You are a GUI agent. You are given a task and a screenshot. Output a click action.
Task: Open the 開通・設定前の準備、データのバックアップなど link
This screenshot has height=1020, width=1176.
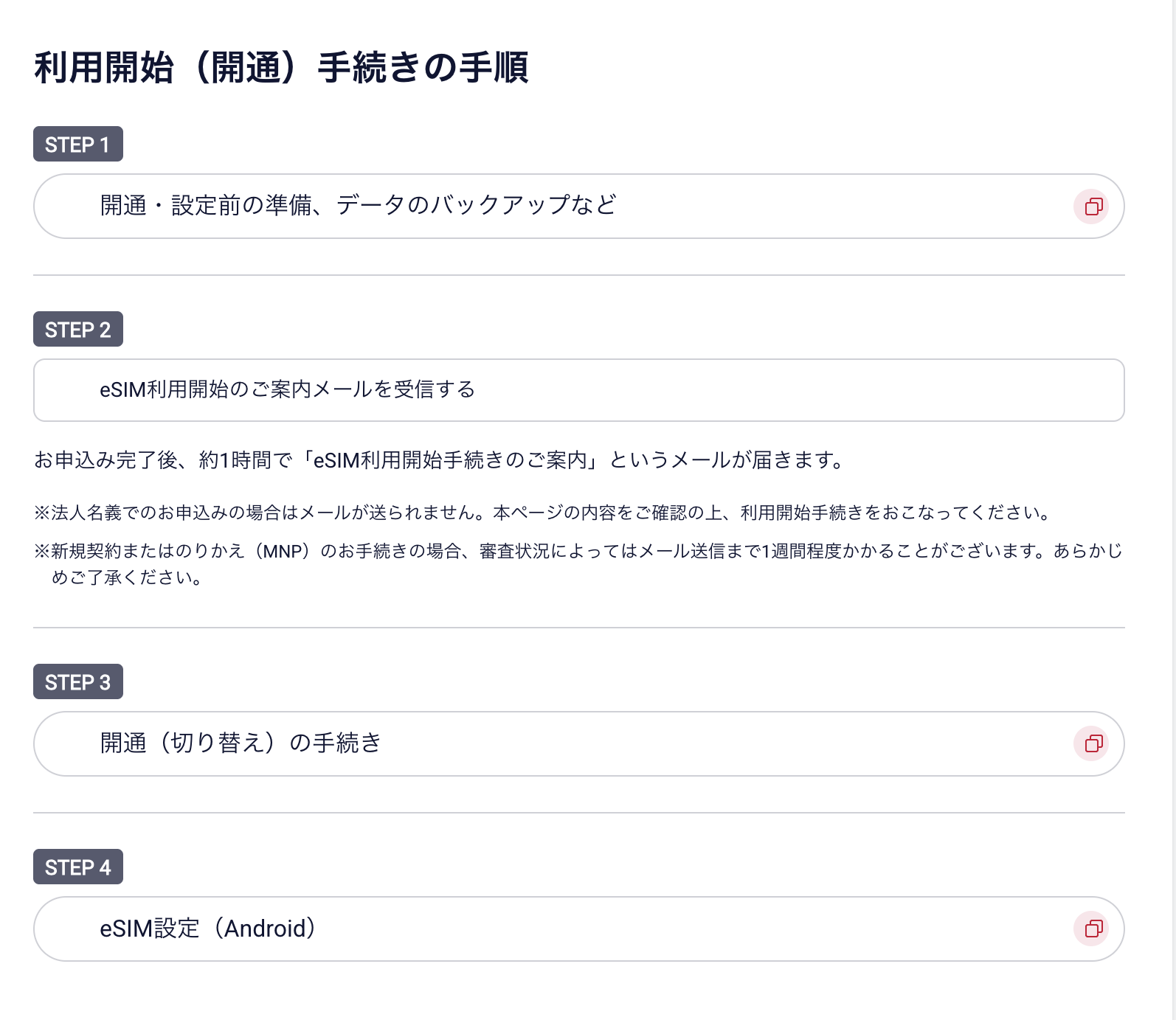[358, 205]
